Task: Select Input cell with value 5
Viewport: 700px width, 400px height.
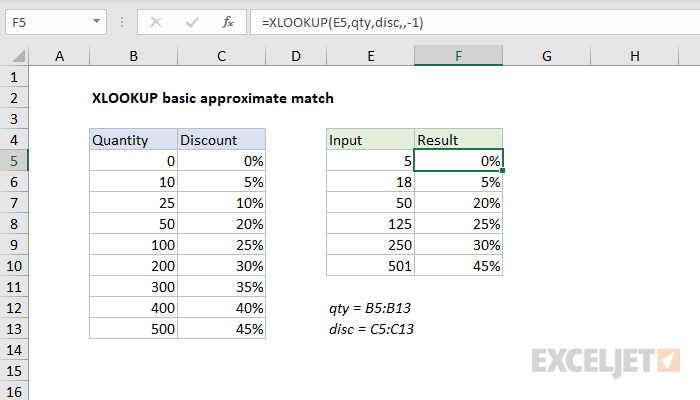Action: point(371,161)
